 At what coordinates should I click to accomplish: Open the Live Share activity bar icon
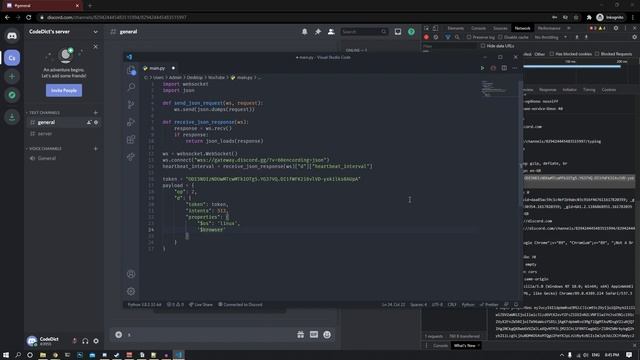point(131,157)
